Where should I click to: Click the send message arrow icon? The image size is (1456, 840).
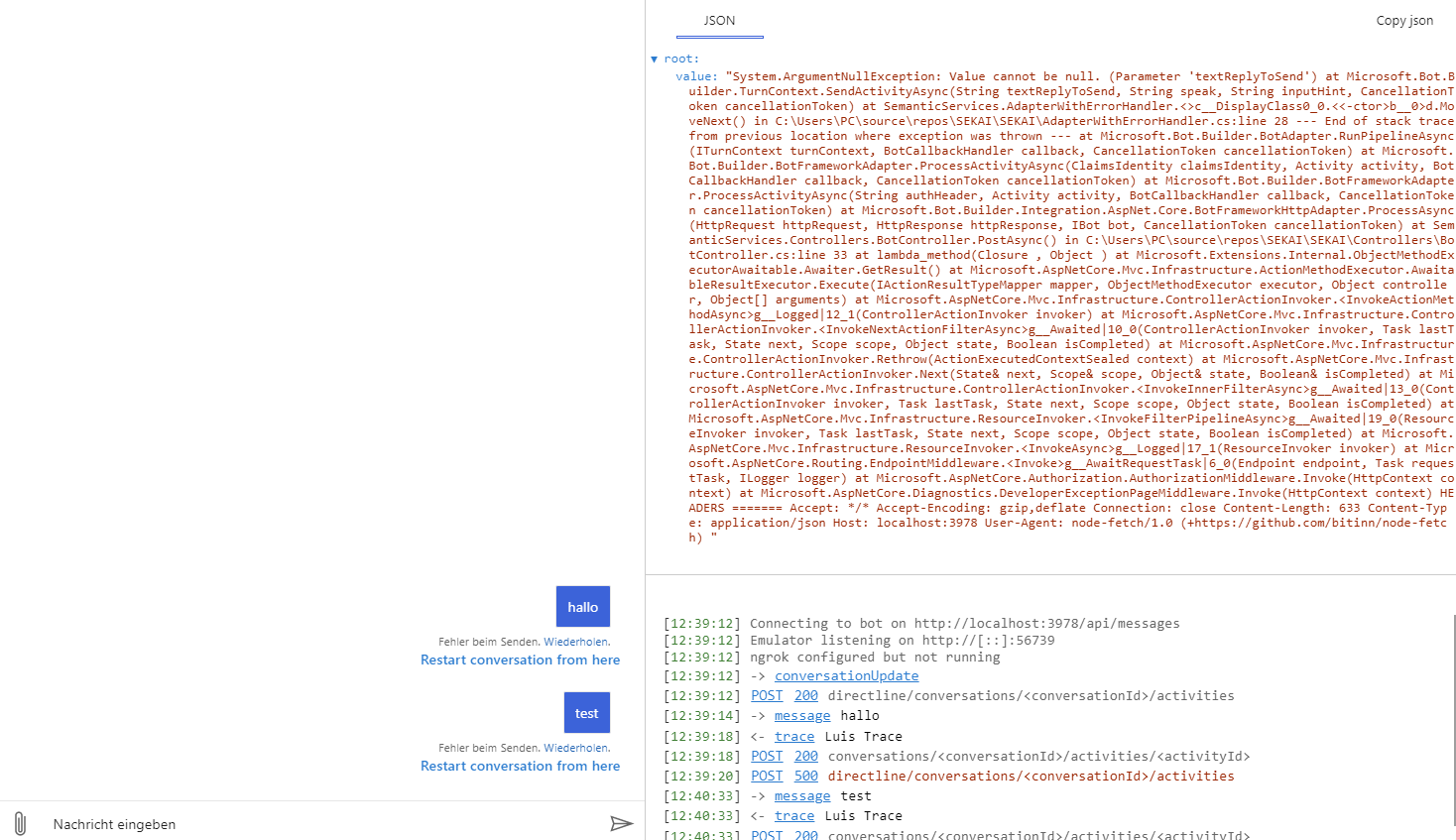[x=622, y=823]
